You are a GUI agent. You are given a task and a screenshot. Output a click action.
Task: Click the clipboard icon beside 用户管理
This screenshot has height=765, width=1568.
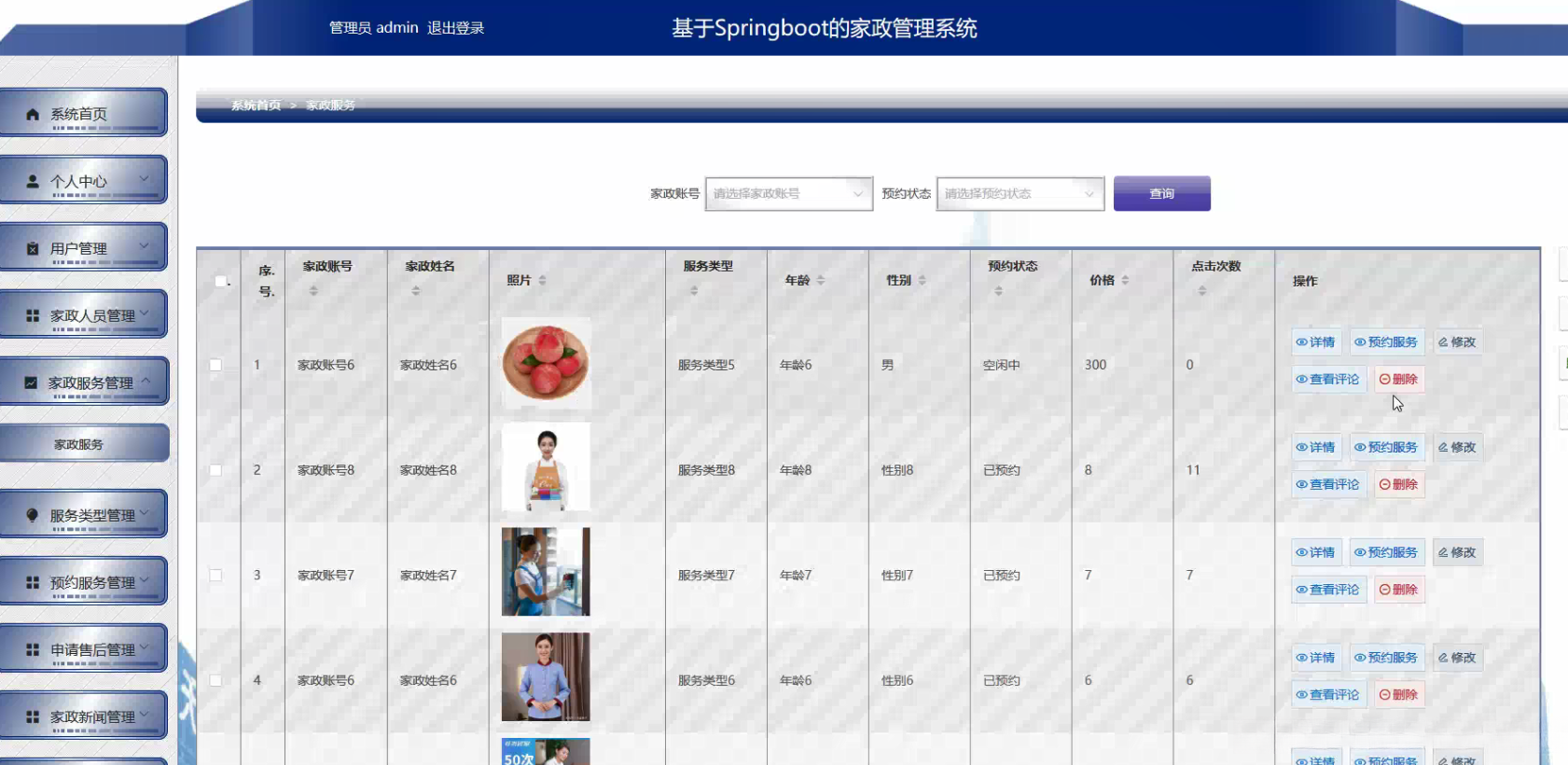[33, 248]
